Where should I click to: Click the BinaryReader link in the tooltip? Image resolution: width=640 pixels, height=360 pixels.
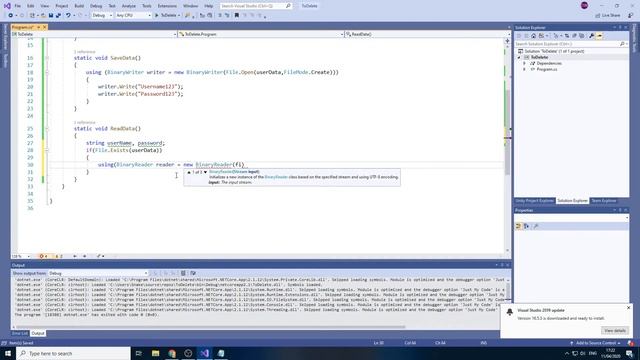[276, 177]
